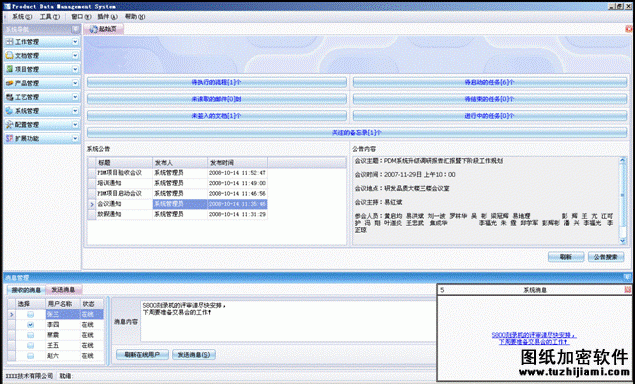Click the 刷新在线用户 button
The image size is (635, 384).
pyautogui.click(x=142, y=355)
